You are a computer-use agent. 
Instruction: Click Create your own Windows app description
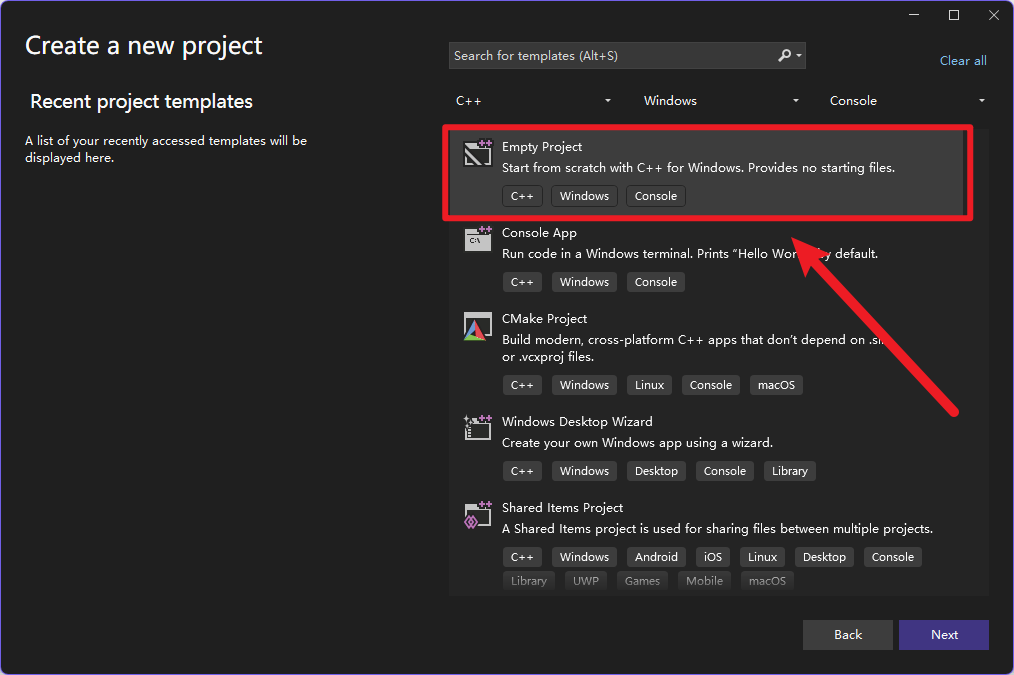[x=638, y=443]
